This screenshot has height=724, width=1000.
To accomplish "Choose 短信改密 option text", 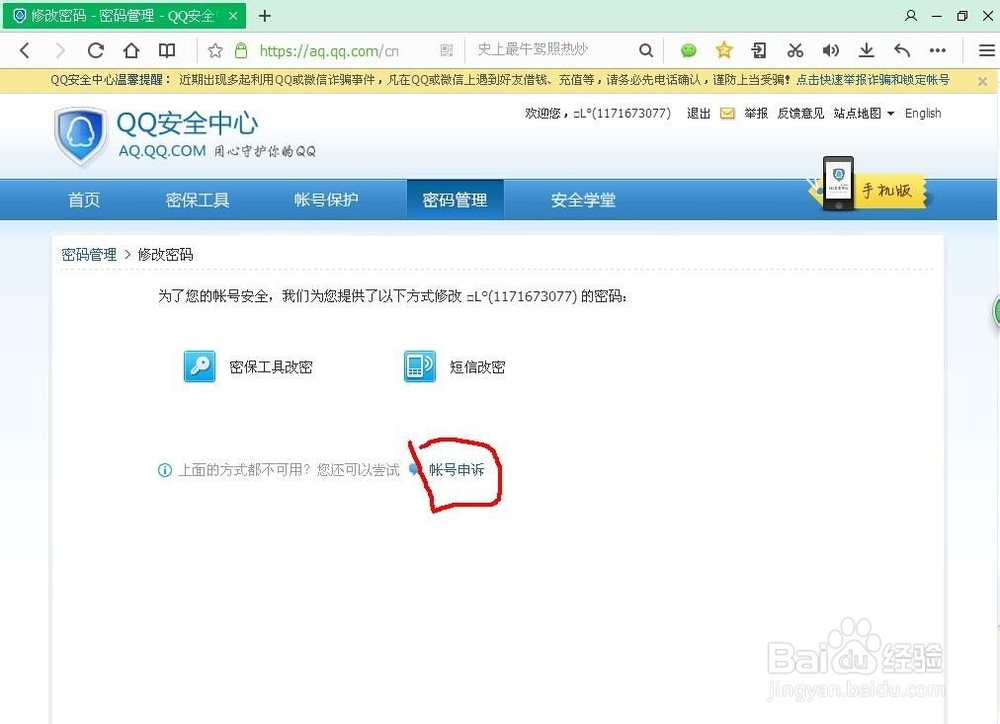I will tap(477, 367).
